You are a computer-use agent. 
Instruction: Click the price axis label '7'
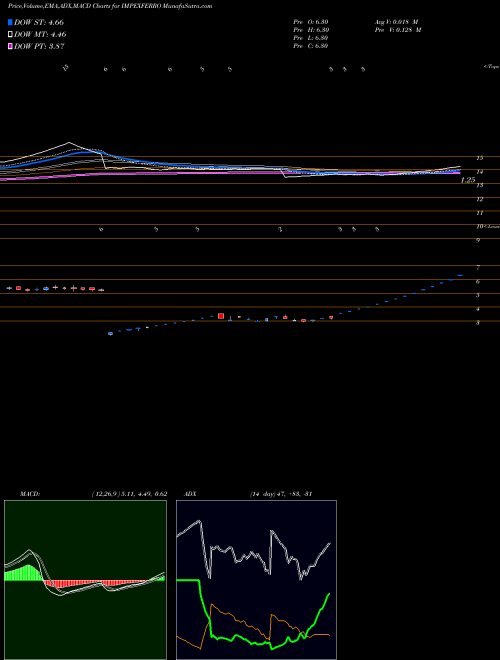coord(478,268)
